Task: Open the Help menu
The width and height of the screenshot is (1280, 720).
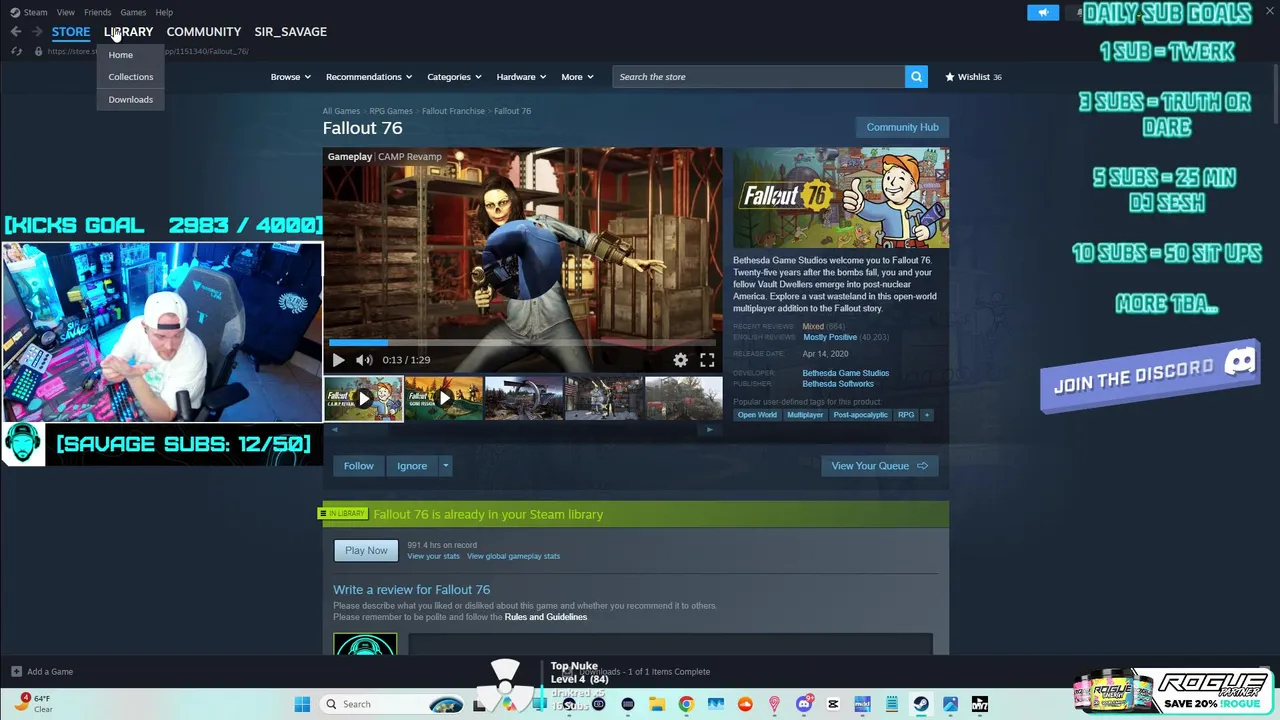Action: click(x=164, y=12)
